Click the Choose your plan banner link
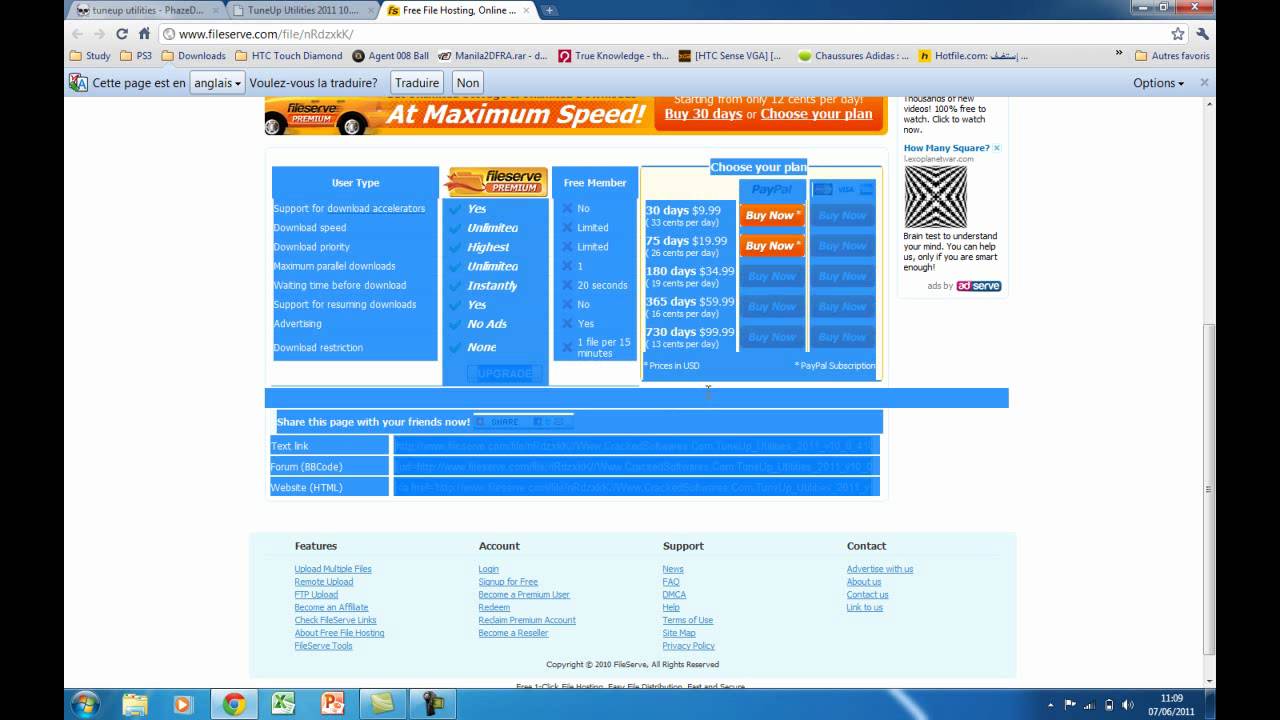 coord(816,114)
